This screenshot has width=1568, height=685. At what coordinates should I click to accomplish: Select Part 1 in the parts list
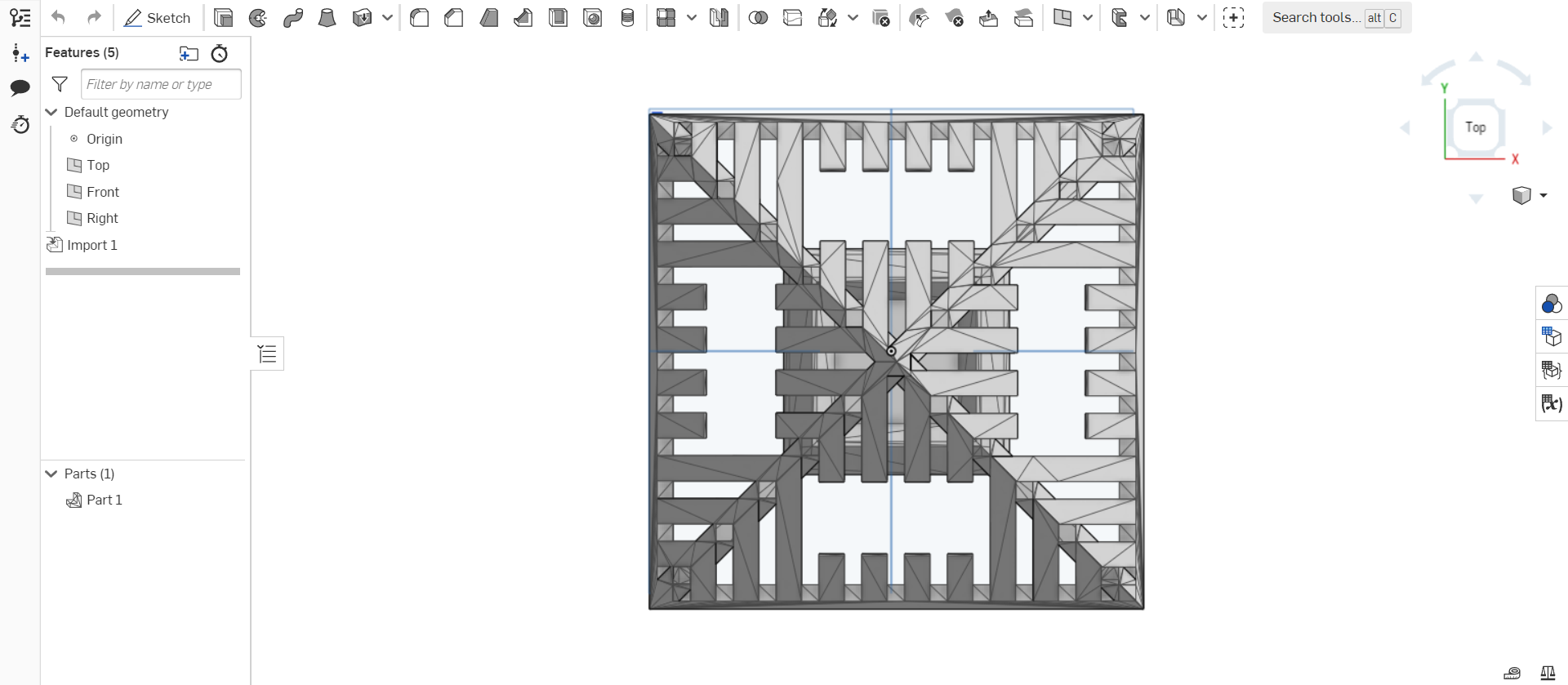click(x=104, y=500)
